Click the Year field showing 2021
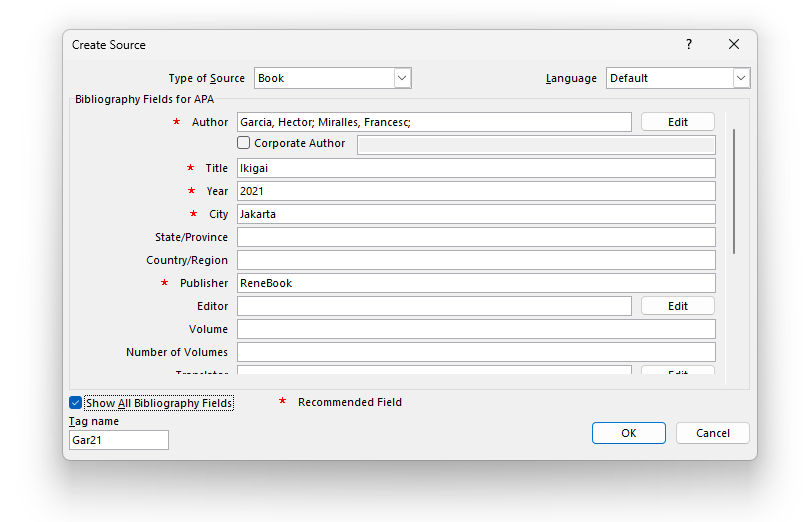The image size is (811, 522). pos(476,191)
